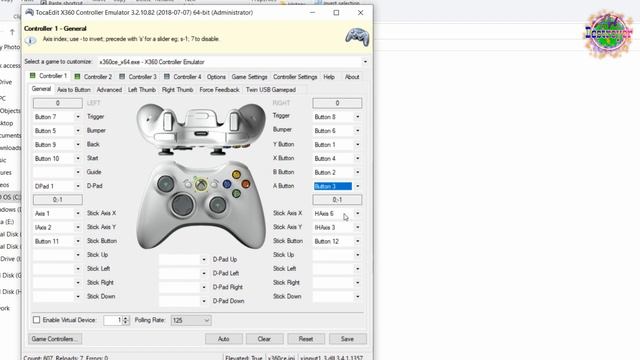Open the Game Settings tab

[x=249, y=77]
